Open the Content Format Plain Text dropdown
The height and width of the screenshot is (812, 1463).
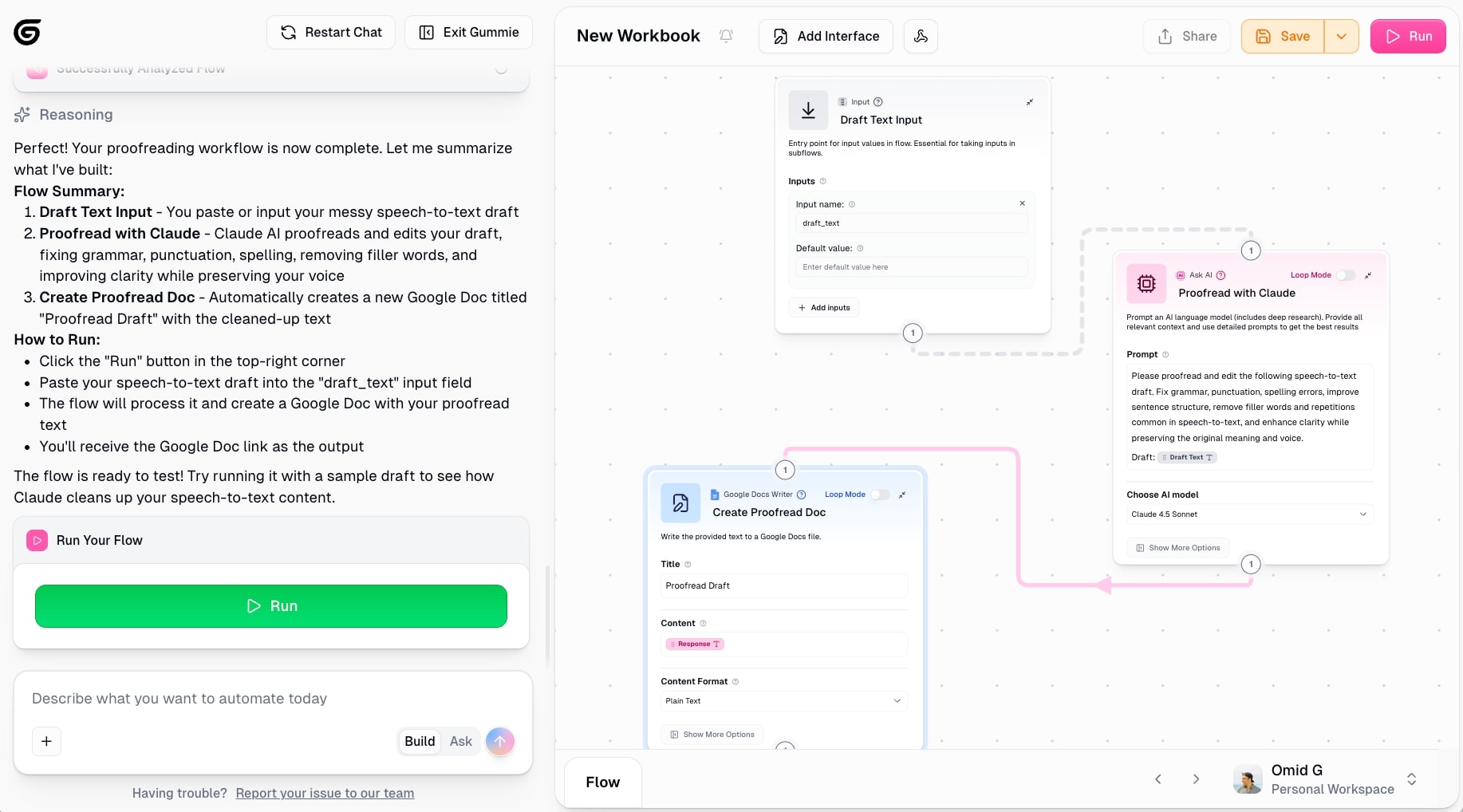(783, 701)
